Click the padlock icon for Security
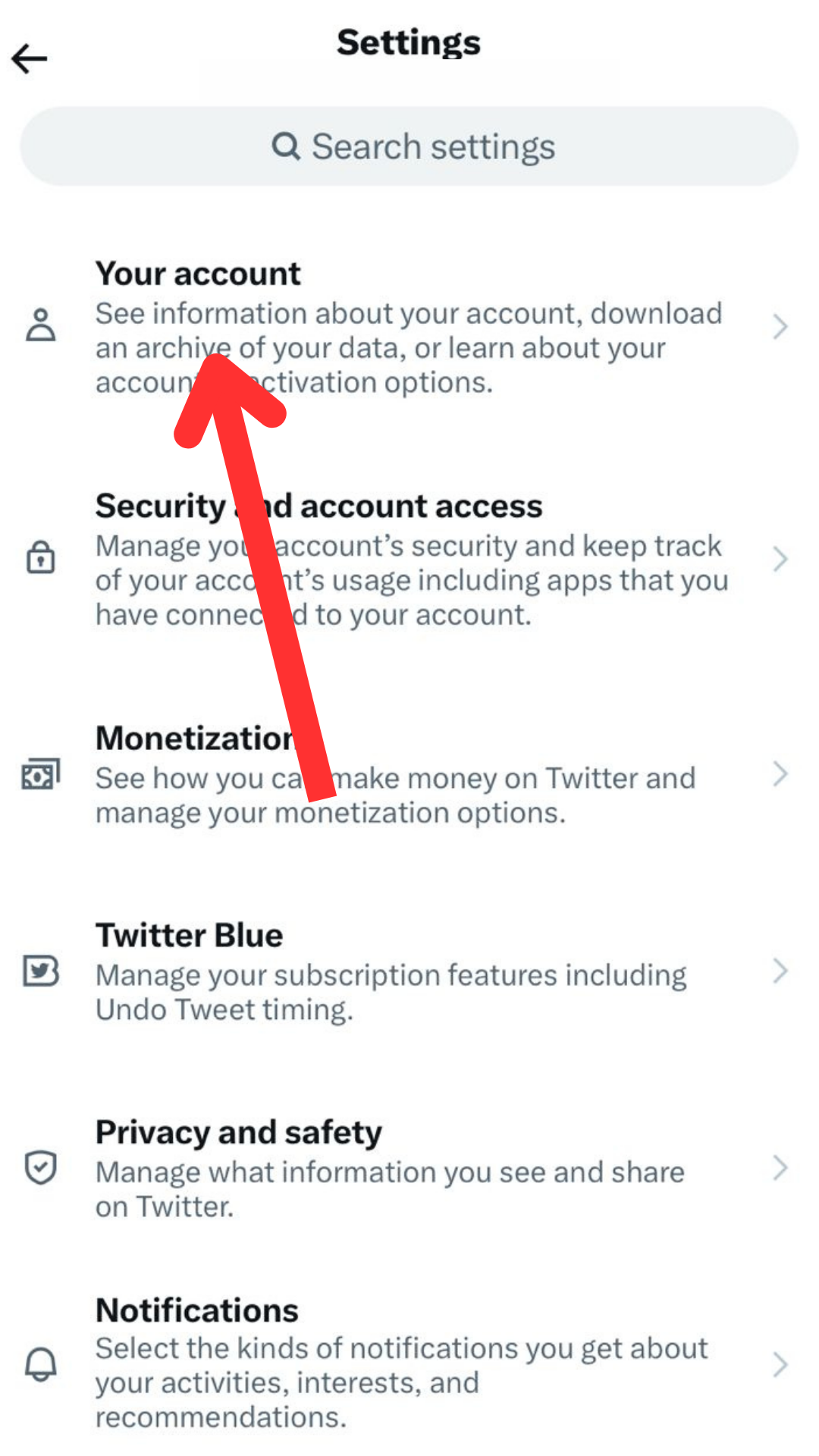 pos(41,557)
